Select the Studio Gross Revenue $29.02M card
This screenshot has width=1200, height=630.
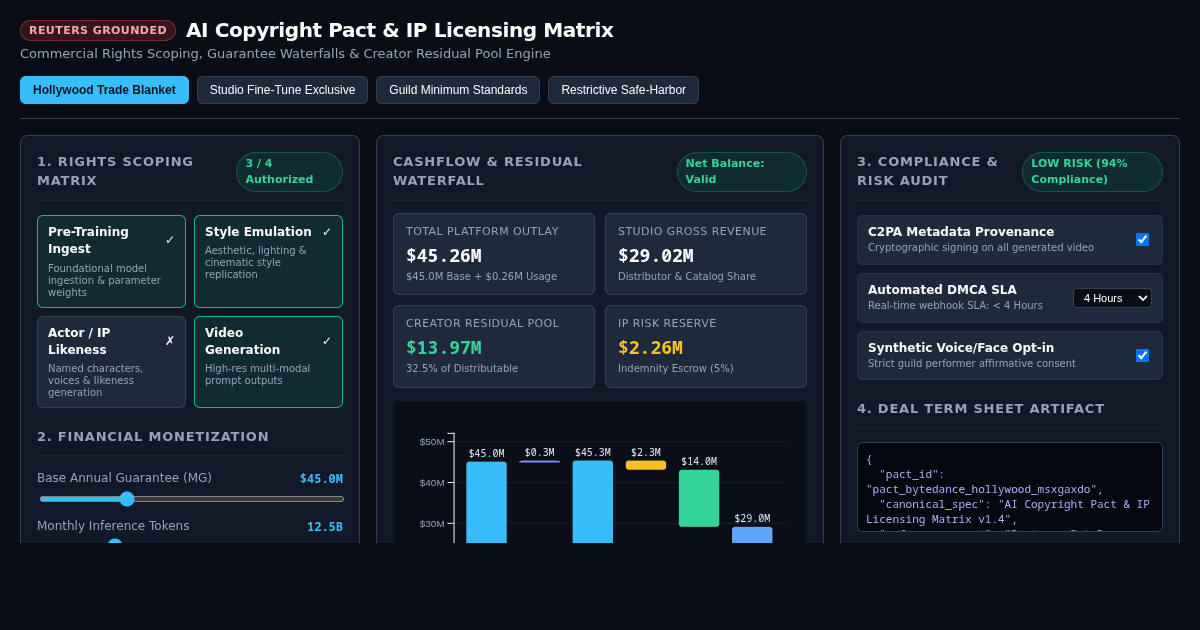pyautogui.click(x=706, y=254)
